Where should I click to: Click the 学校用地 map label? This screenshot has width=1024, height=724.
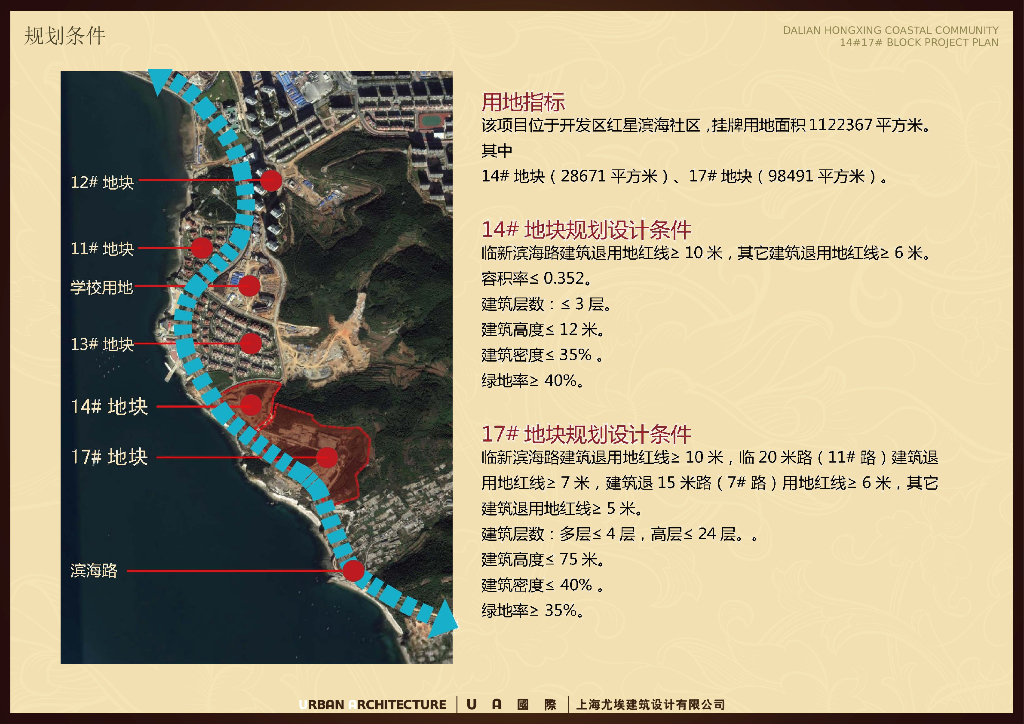pos(101,287)
